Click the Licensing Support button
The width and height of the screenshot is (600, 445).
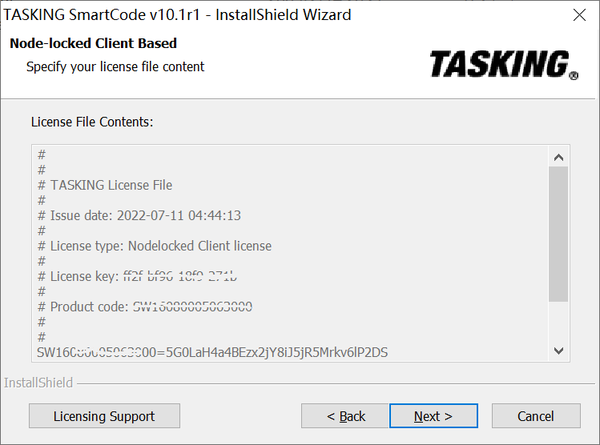pos(104,416)
